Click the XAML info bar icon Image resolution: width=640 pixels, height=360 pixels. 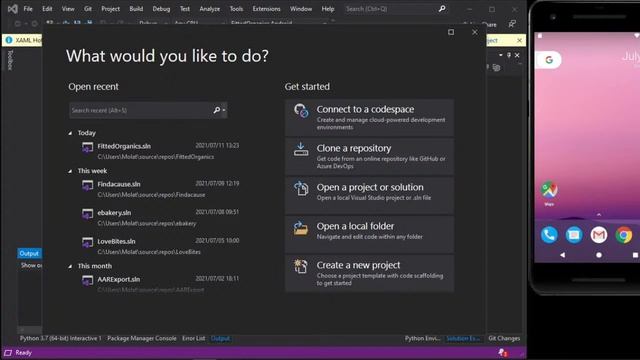click(9, 40)
